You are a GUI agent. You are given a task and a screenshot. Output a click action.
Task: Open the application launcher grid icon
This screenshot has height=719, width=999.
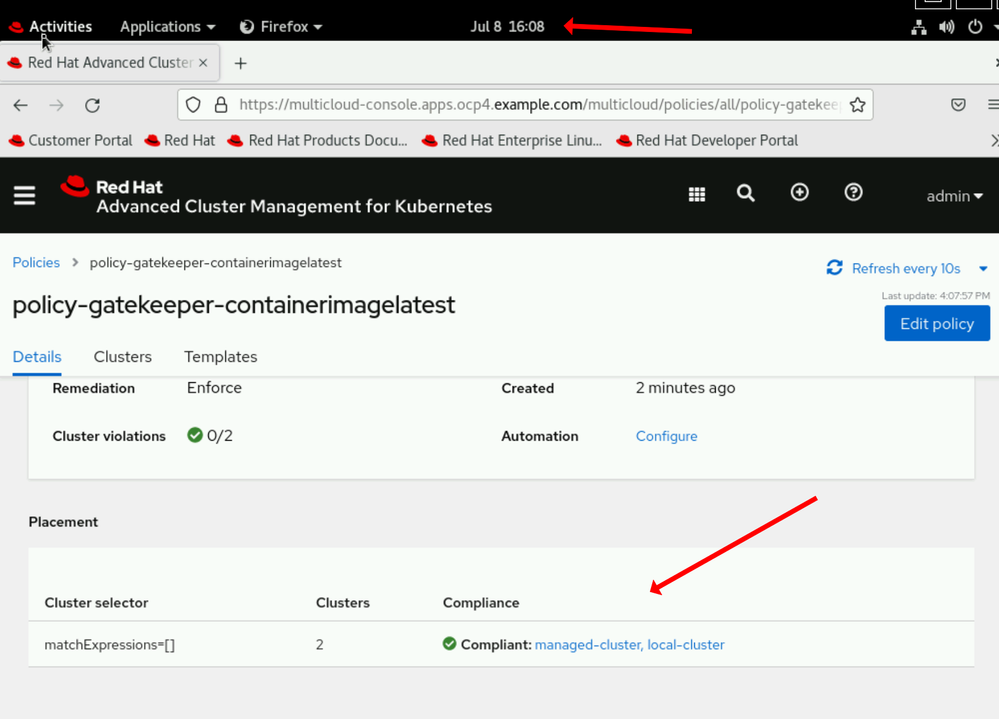697,195
